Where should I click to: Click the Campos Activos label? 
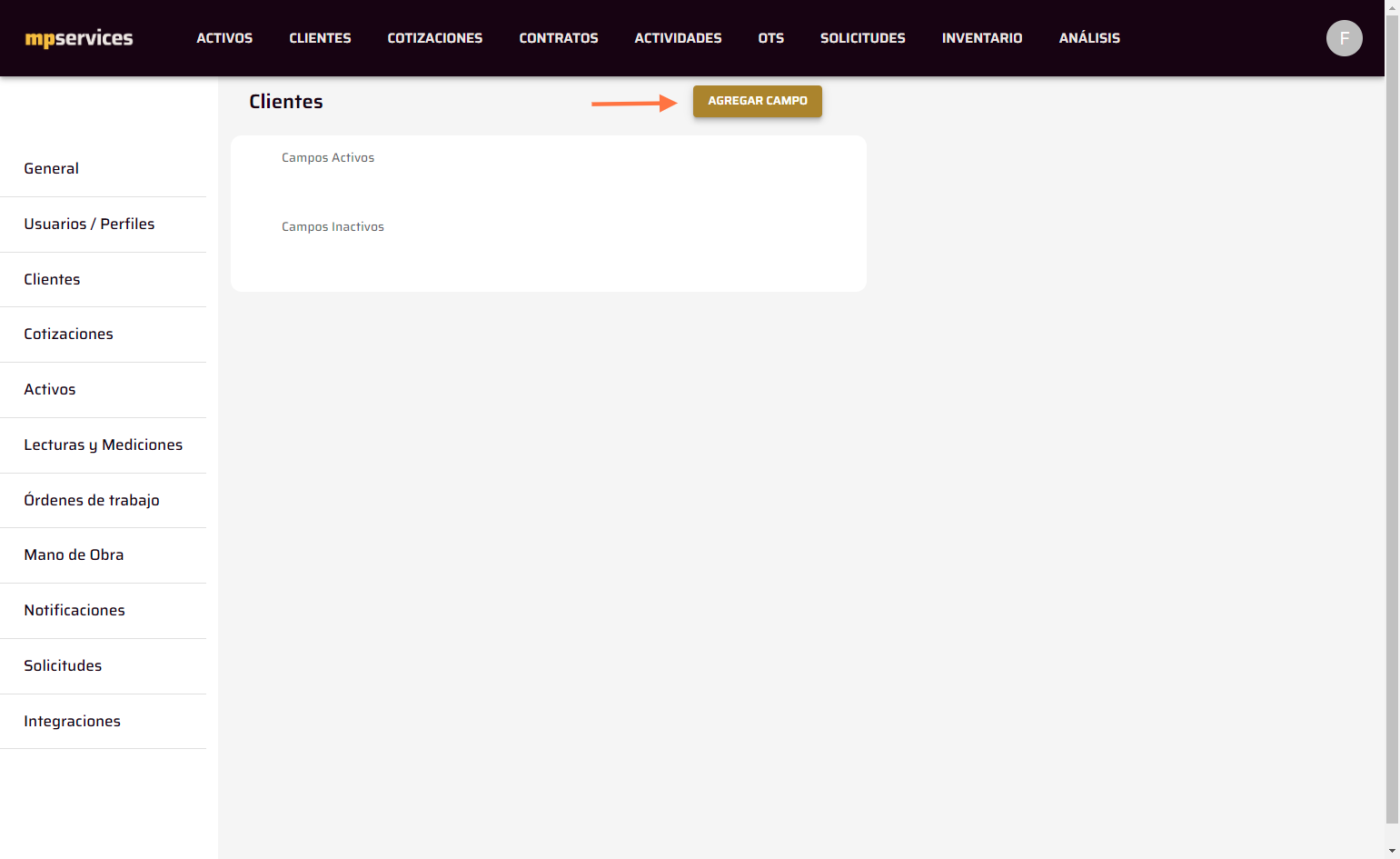click(328, 158)
